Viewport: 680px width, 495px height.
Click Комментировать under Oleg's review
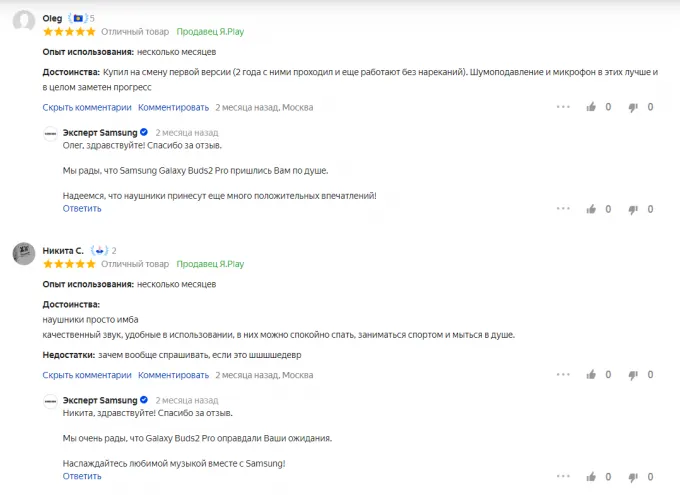click(x=173, y=108)
